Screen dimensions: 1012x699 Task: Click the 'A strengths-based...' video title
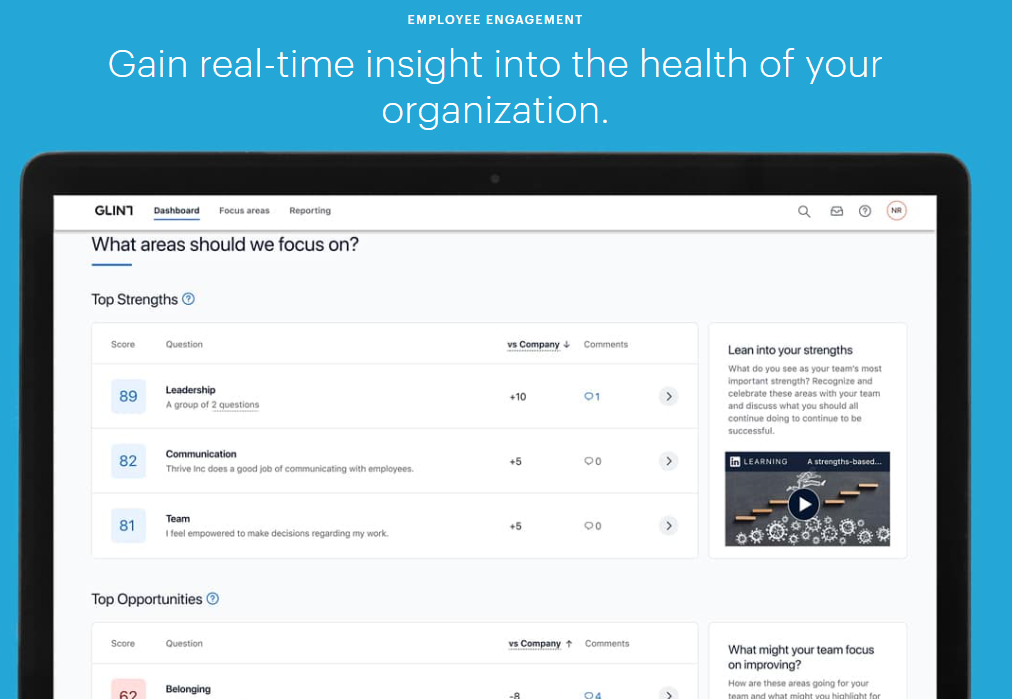844,461
